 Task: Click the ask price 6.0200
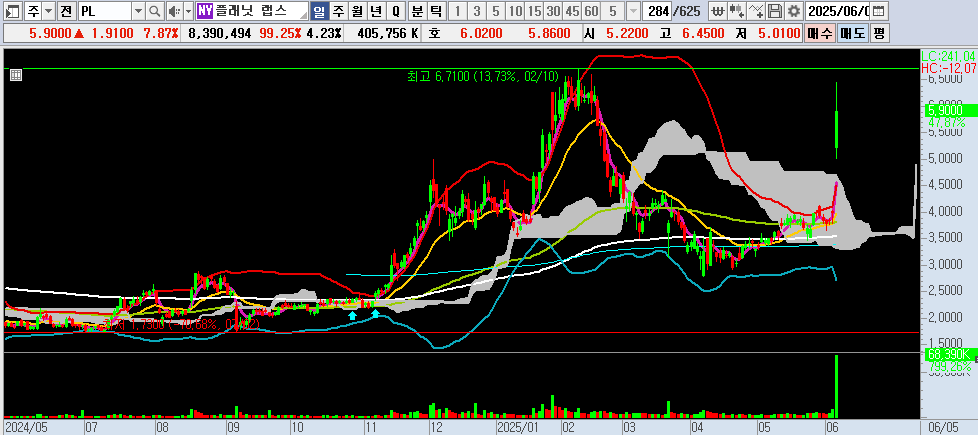click(481, 34)
